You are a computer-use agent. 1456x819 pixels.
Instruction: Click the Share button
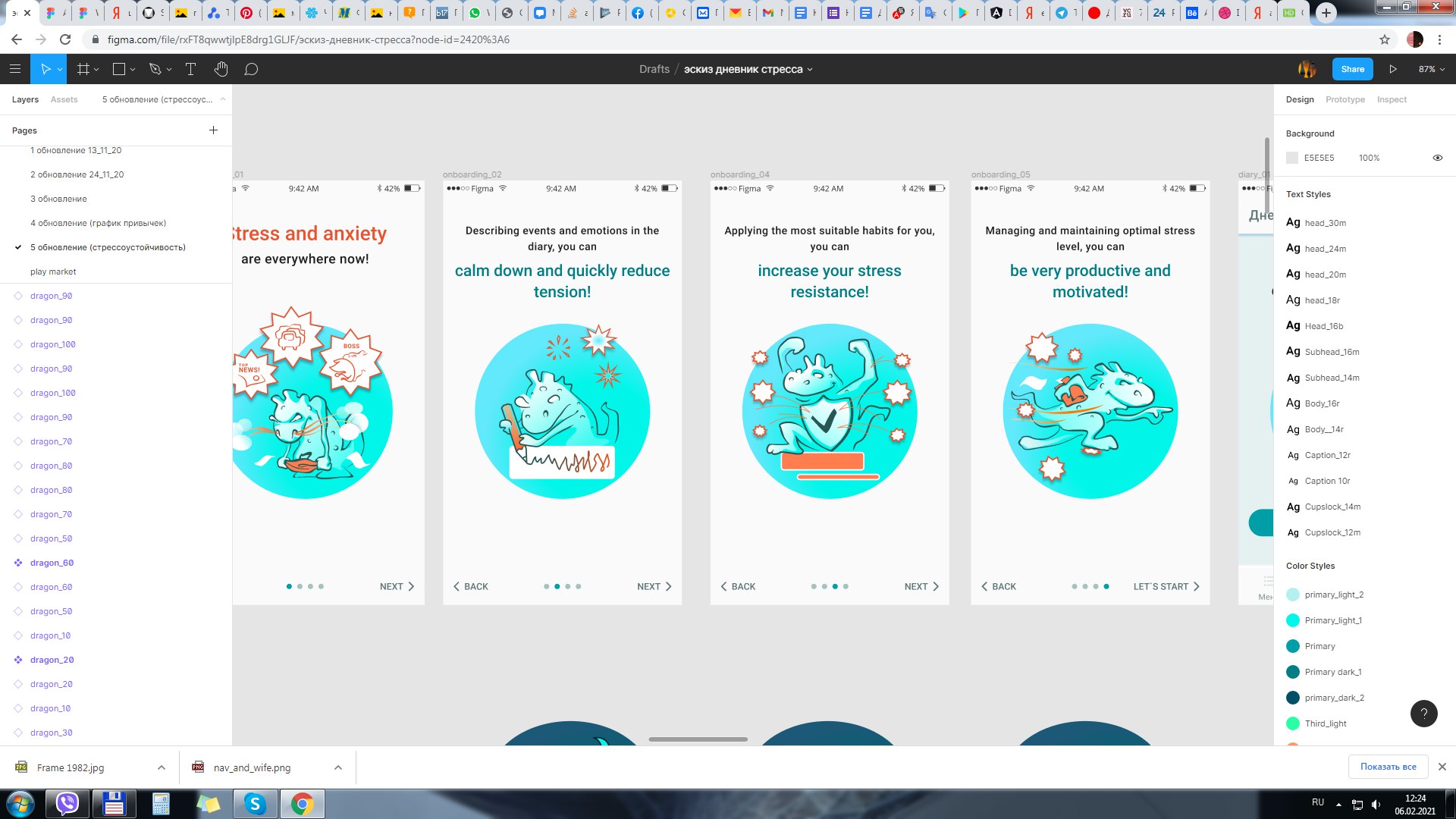pyautogui.click(x=1352, y=69)
